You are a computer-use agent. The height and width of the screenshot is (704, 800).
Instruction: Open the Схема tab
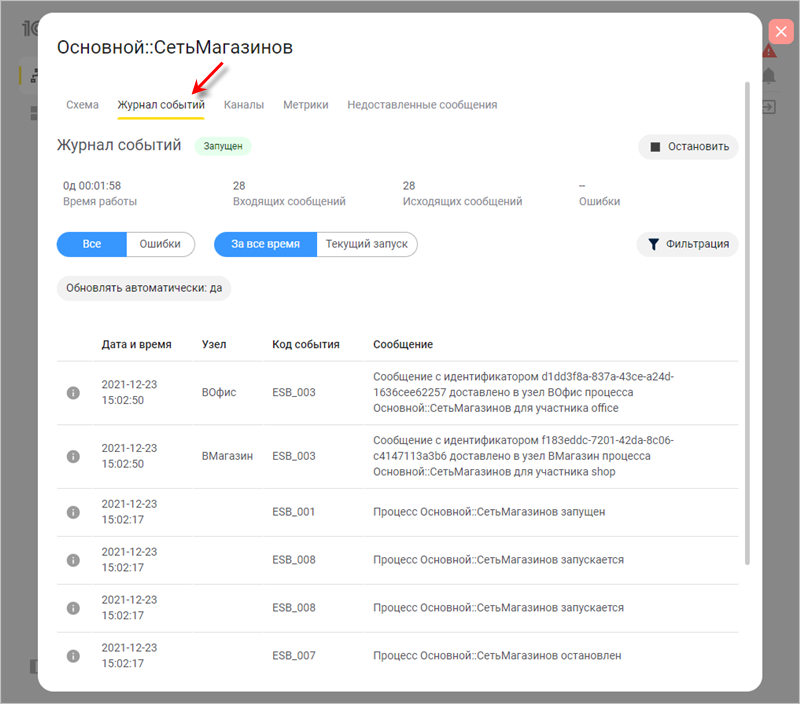click(82, 105)
